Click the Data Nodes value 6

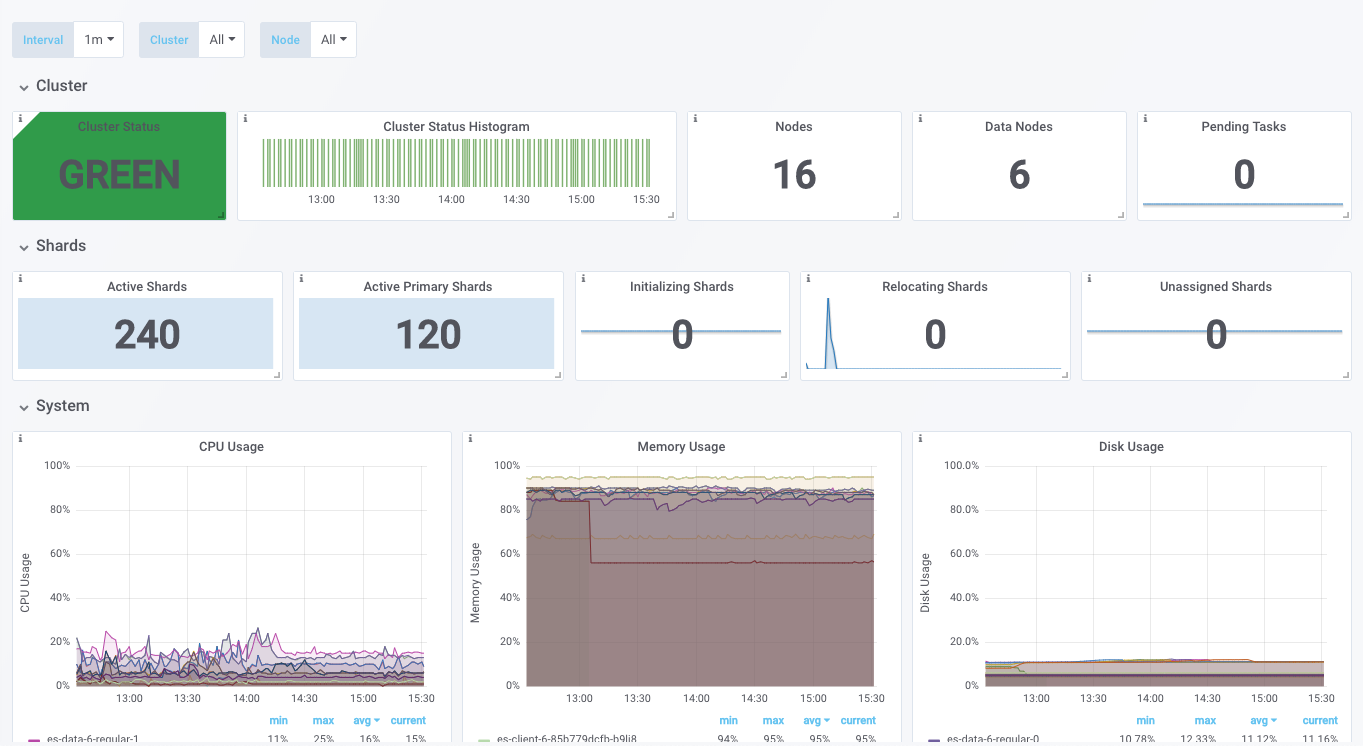1019,175
